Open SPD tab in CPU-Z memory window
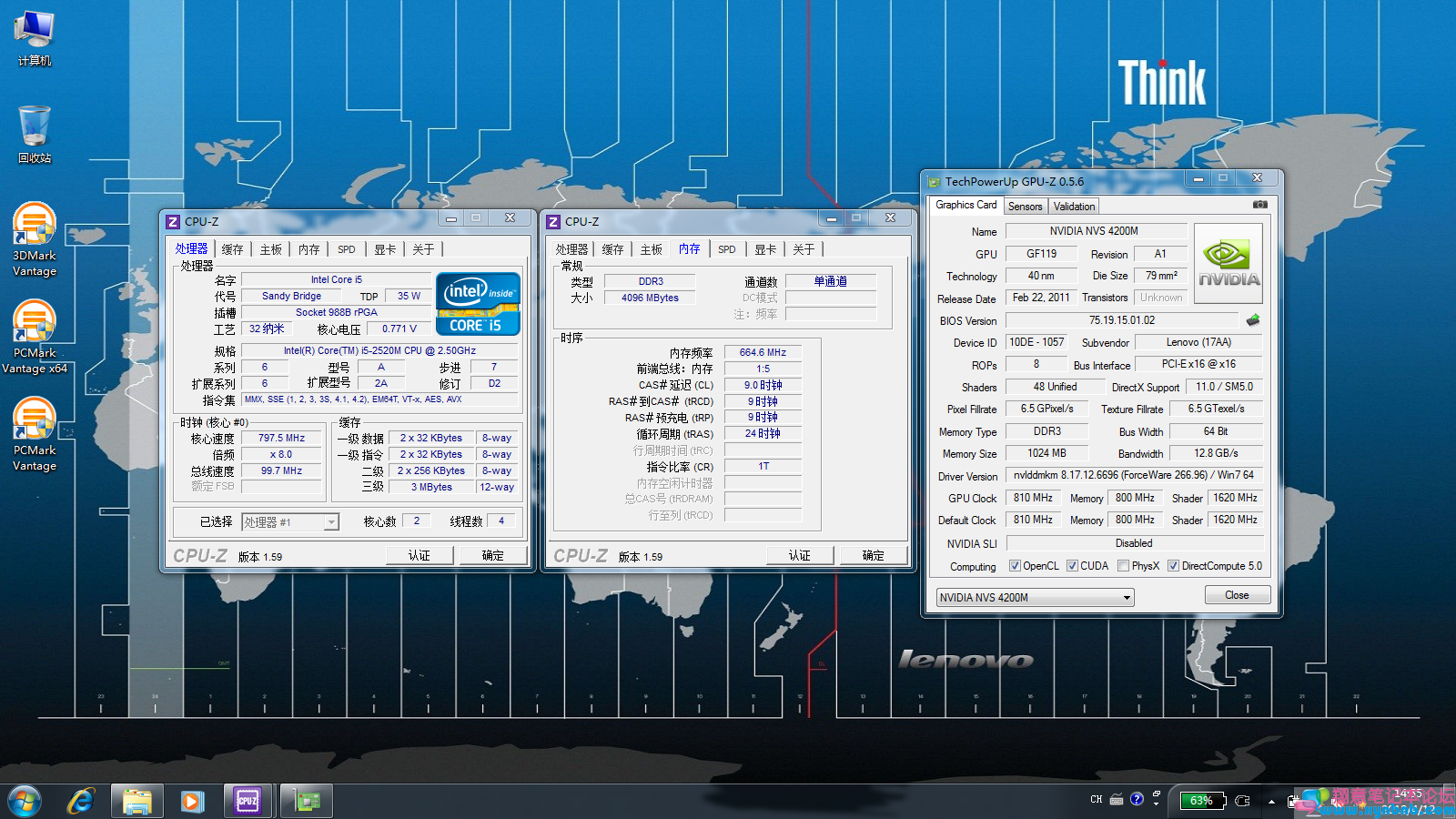The width and height of the screenshot is (1456, 819). (x=727, y=249)
